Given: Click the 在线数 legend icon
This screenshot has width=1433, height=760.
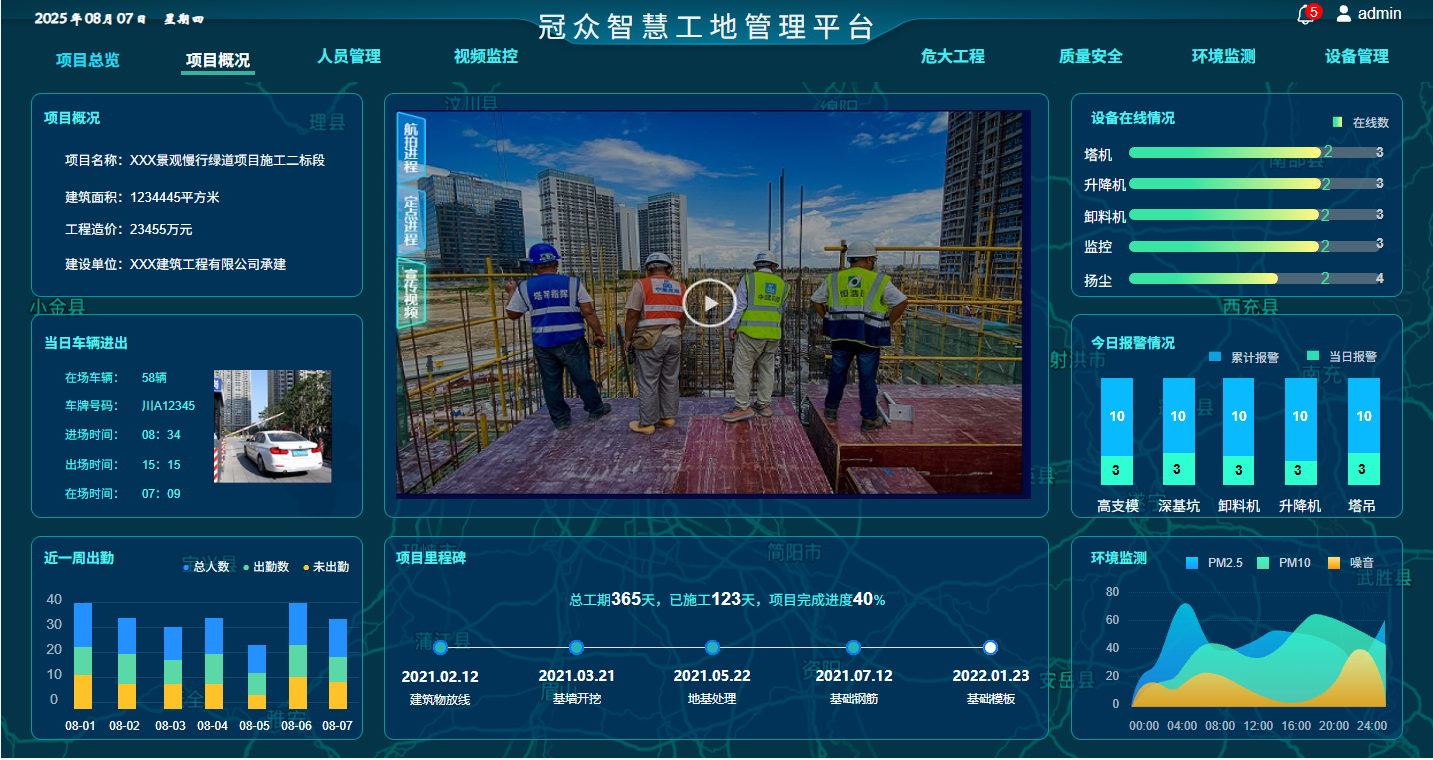Looking at the screenshot, I should tap(1338, 123).
